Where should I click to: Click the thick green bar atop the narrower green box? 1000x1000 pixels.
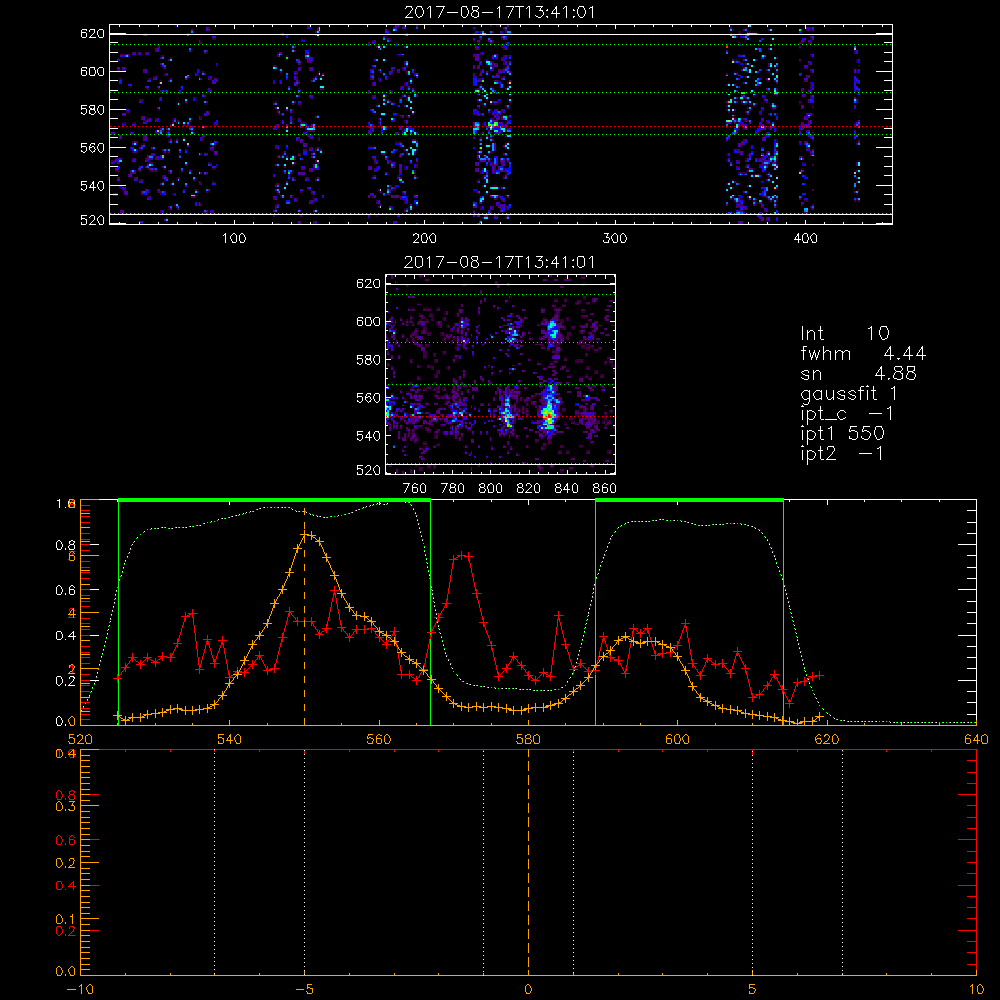click(x=689, y=500)
